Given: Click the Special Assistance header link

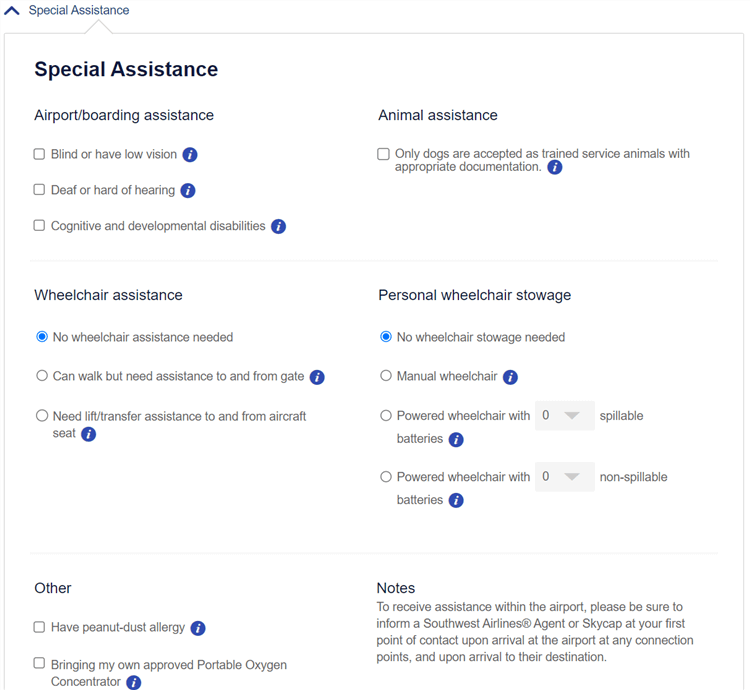Looking at the screenshot, I should [78, 10].
